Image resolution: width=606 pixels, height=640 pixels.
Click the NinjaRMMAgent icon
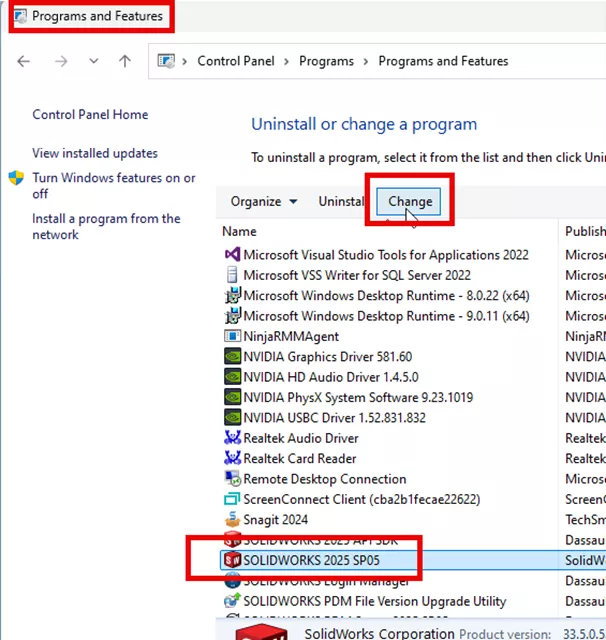(232, 336)
